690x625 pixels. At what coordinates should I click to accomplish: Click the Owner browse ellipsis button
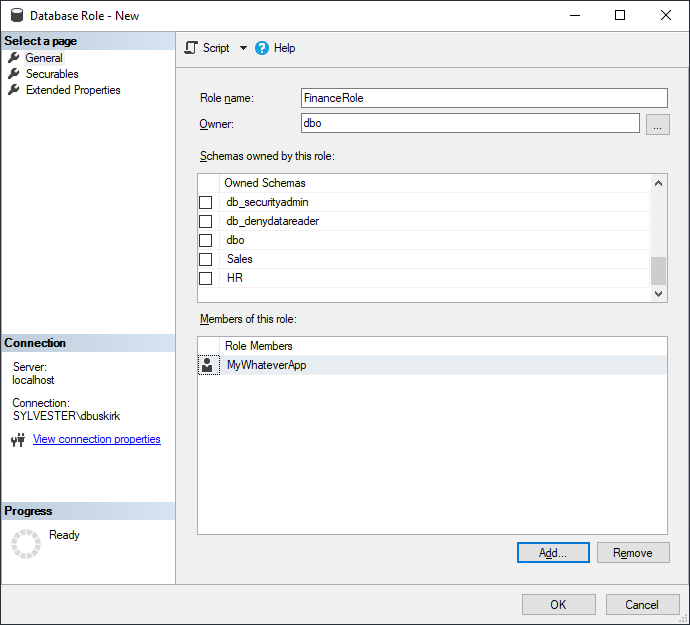(x=657, y=124)
